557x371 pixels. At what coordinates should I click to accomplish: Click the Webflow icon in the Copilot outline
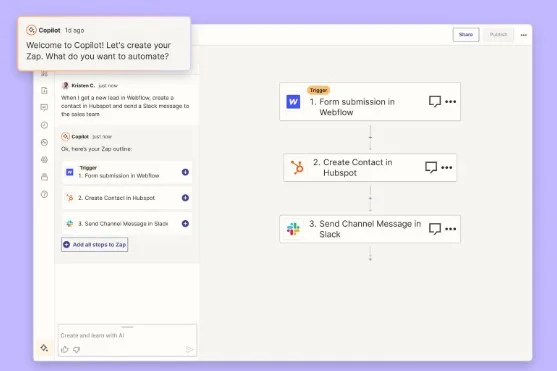[x=70, y=172]
